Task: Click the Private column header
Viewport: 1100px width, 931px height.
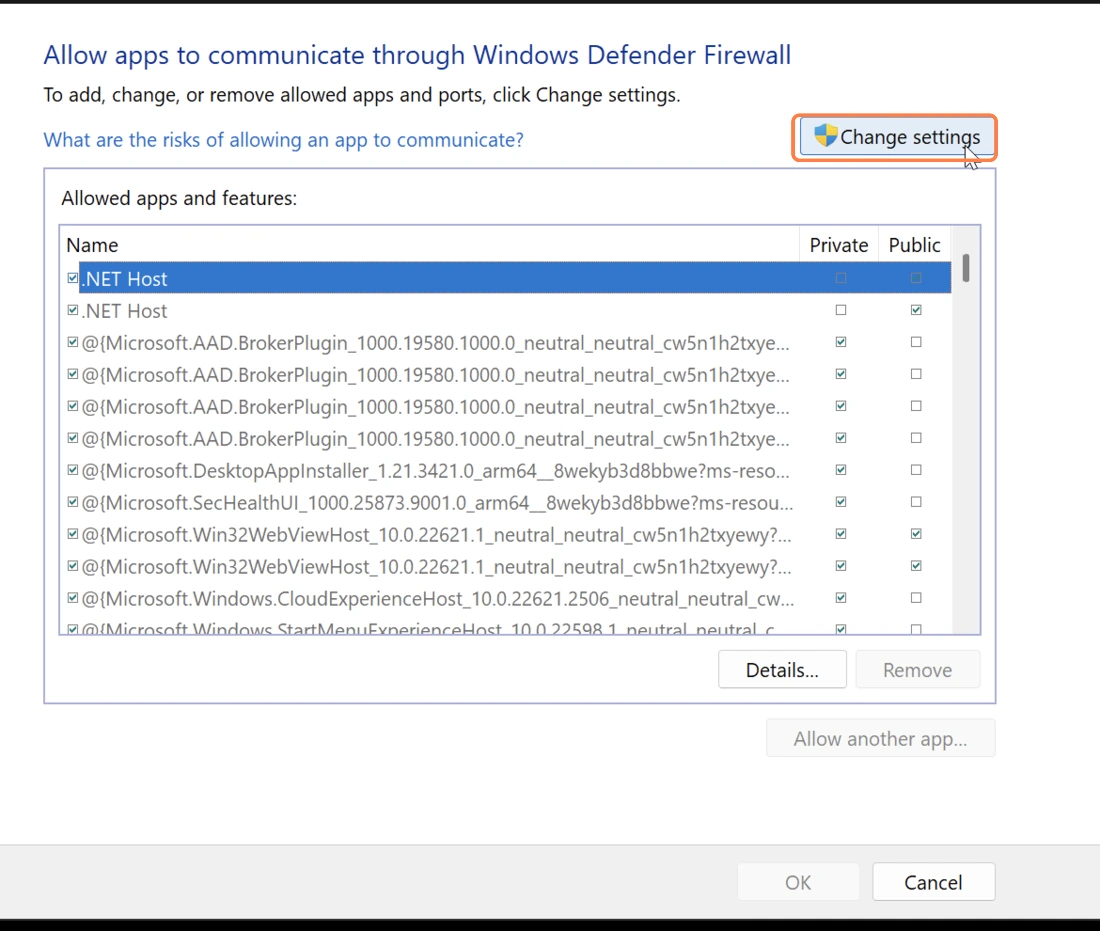Action: 839,245
